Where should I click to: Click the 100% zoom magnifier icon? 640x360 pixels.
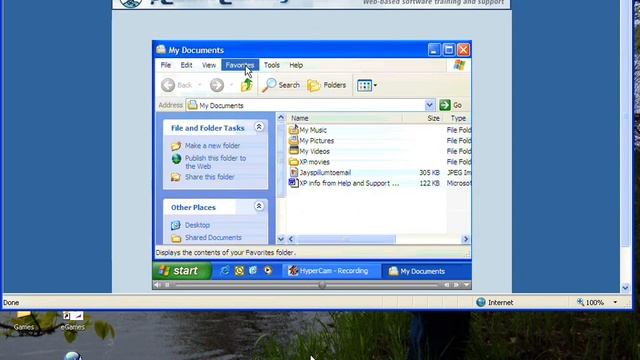[x=580, y=302]
